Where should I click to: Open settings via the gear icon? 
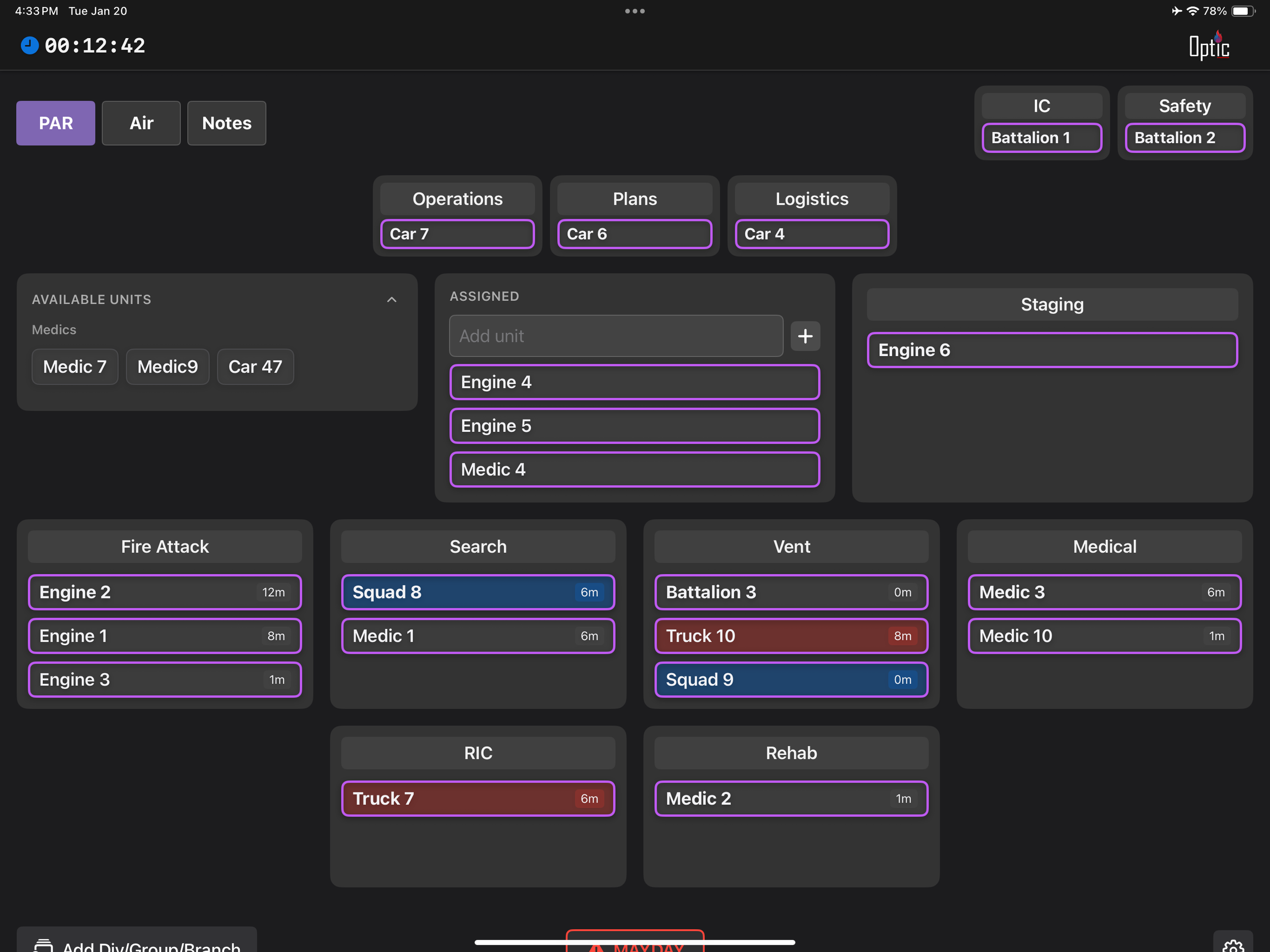[x=1233, y=944]
